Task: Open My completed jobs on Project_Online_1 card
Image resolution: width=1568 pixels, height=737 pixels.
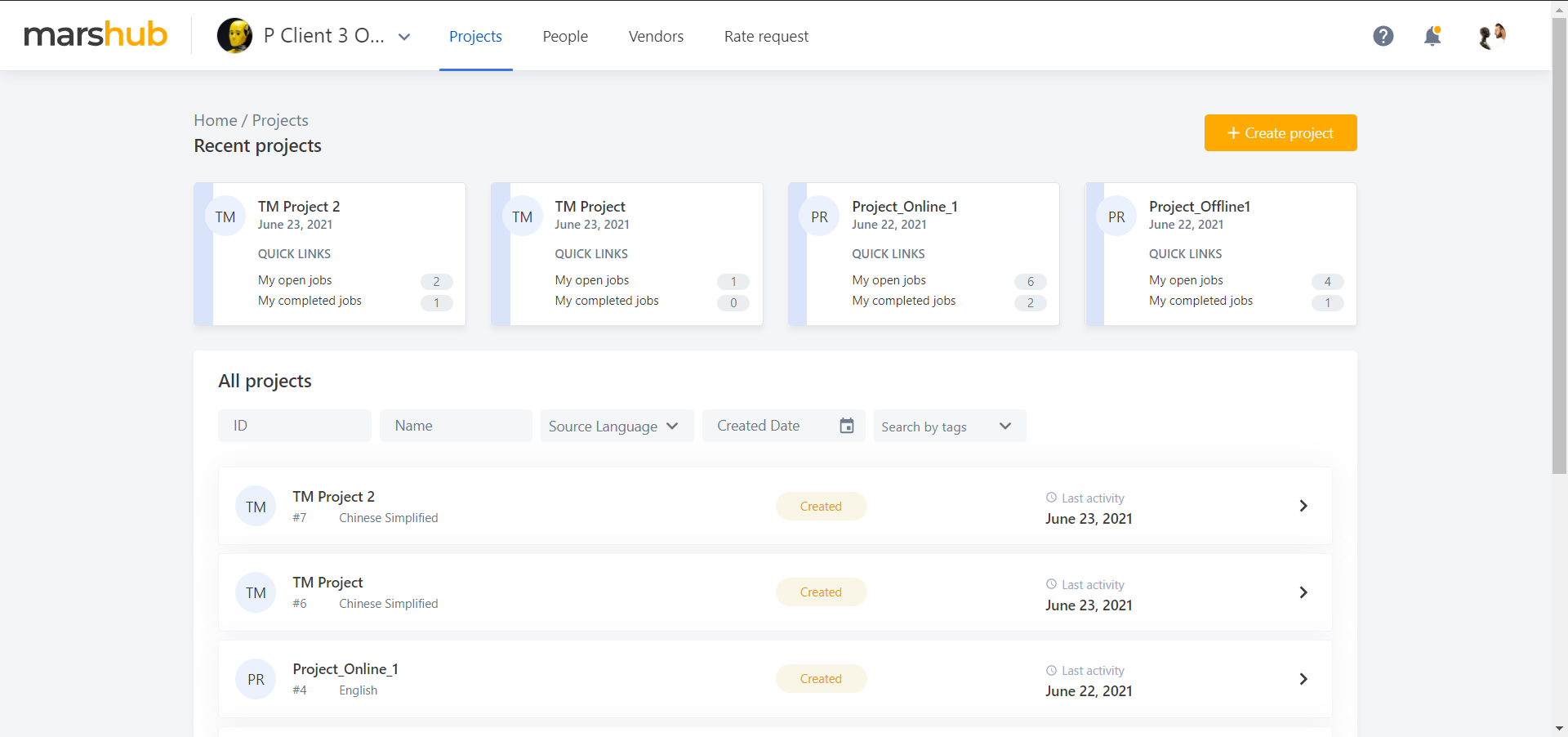Action: coord(903,301)
